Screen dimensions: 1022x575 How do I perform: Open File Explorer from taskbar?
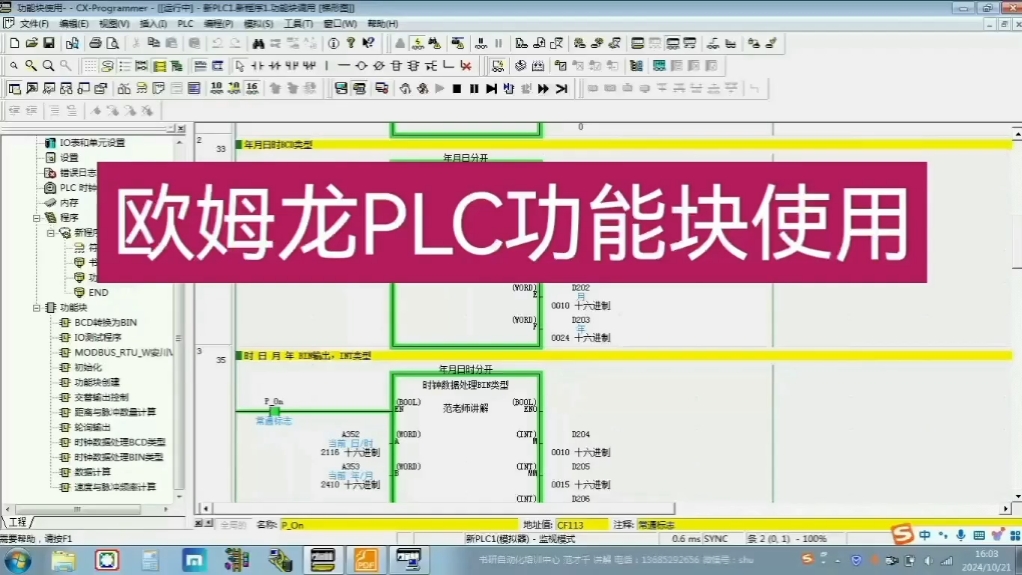pyautogui.click(x=63, y=560)
